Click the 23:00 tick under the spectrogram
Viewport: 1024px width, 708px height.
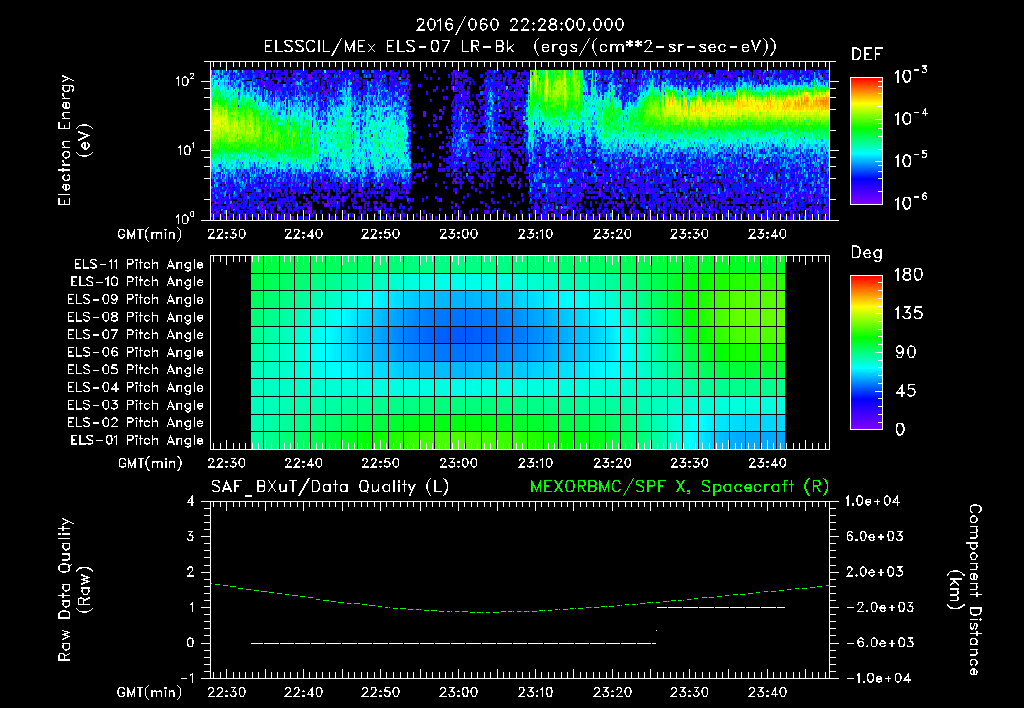coord(458,234)
